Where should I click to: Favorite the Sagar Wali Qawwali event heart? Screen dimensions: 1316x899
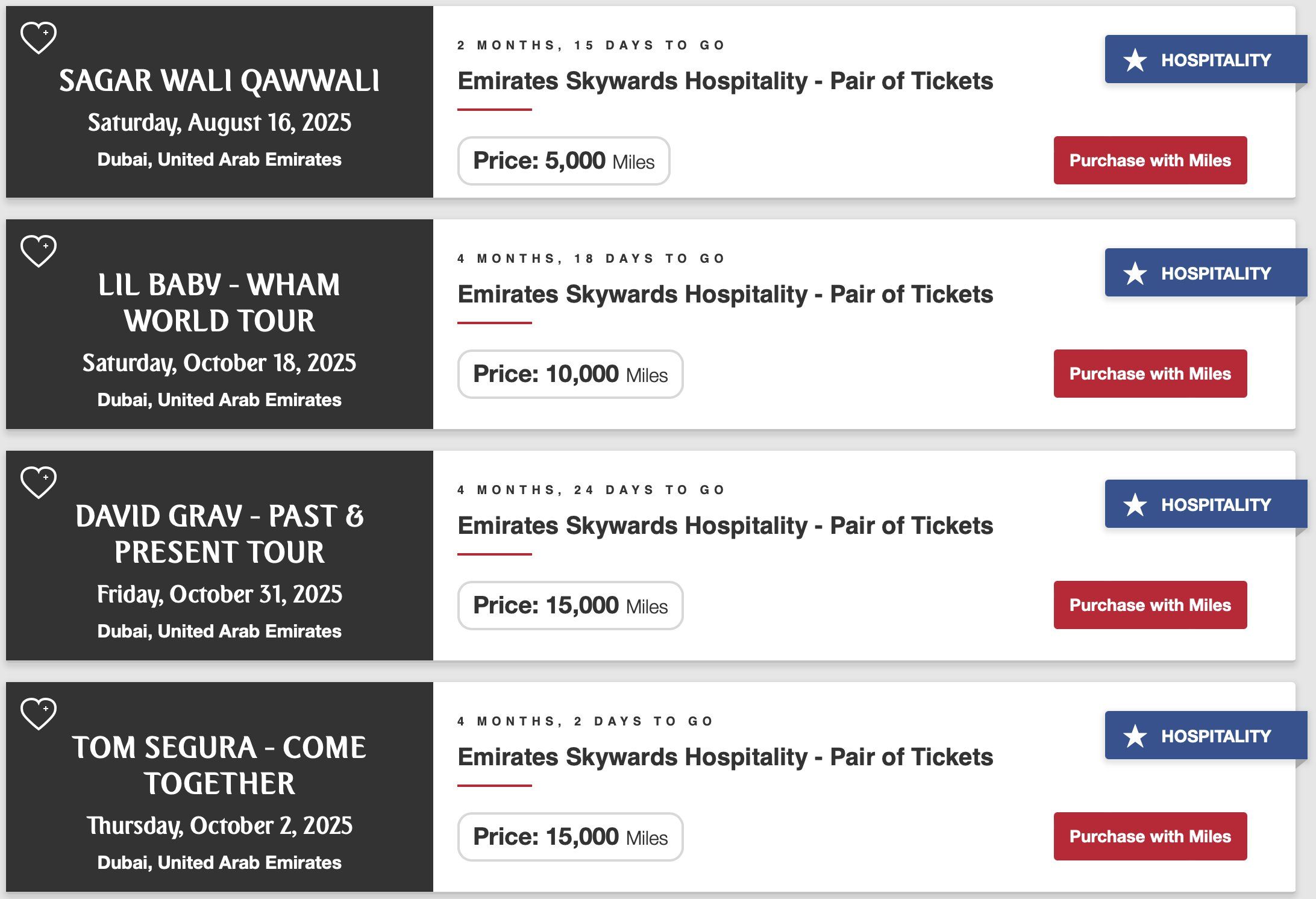pos(39,37)
